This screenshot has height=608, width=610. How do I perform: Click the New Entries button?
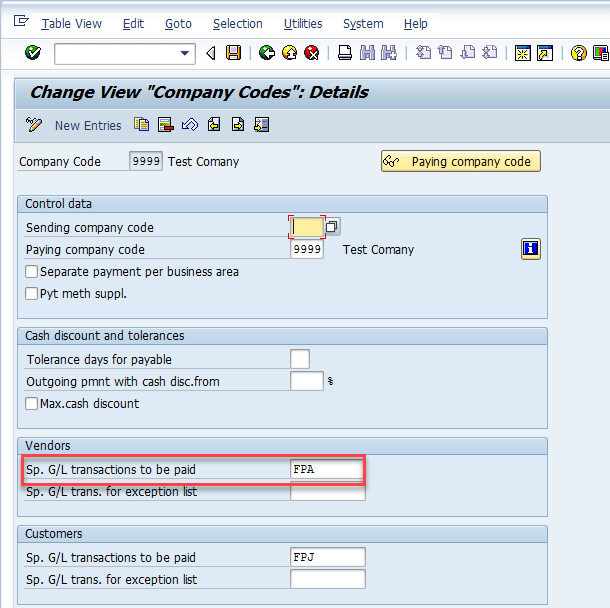click(88, 126)
